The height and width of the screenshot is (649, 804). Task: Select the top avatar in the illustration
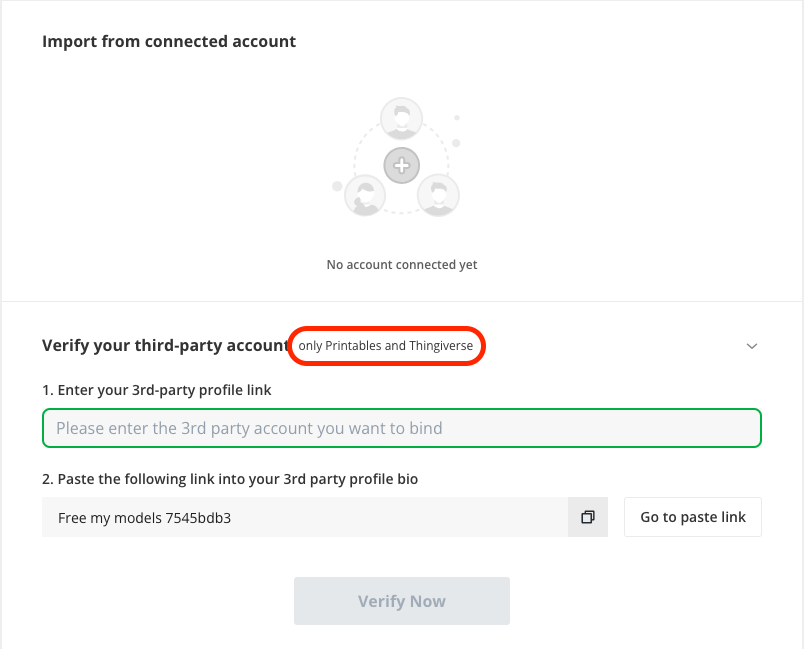coord(401,118)
